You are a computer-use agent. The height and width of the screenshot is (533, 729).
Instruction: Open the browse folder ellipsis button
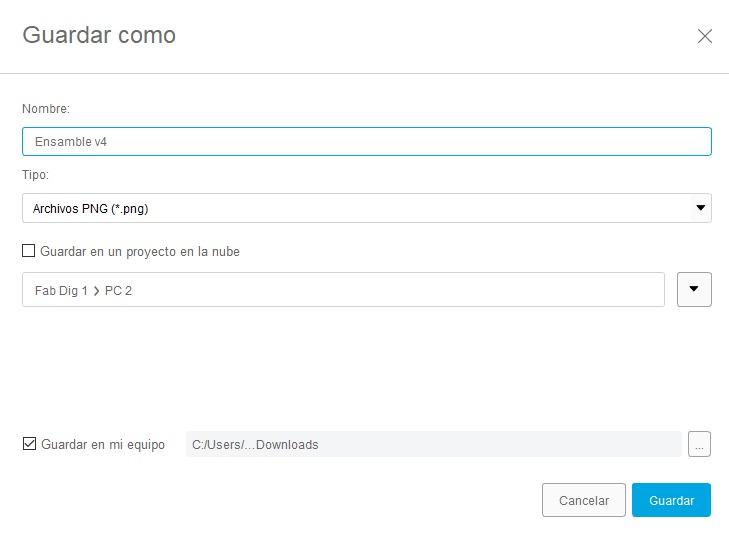coord(700,444)
